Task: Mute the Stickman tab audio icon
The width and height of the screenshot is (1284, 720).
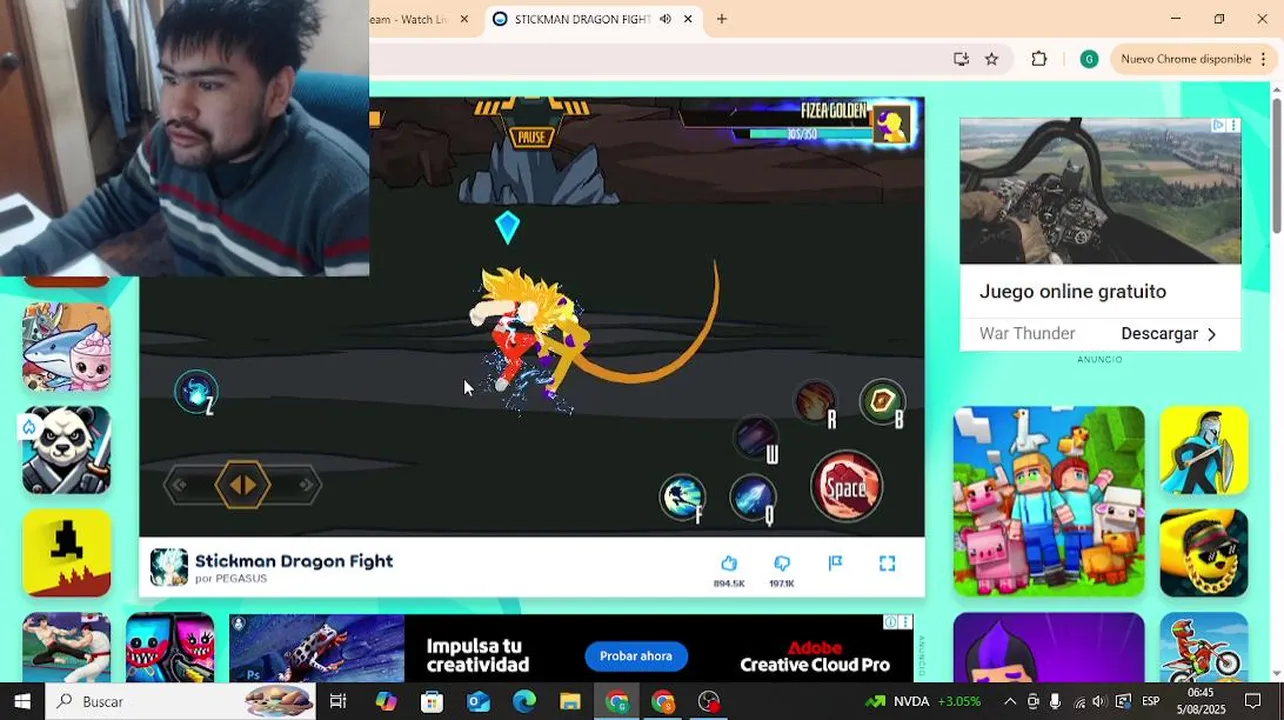Action: tap(665, 19)
